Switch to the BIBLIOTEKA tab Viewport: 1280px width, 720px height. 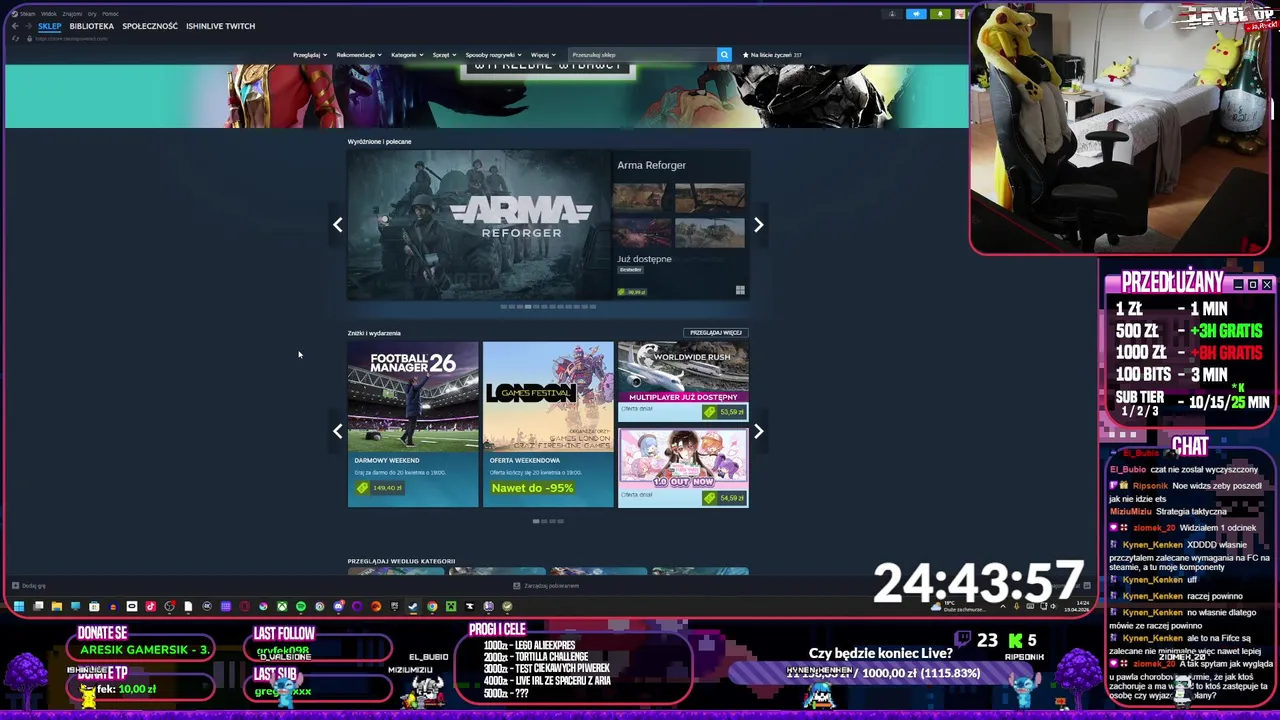pyautogui.click(x=92, y=26)
